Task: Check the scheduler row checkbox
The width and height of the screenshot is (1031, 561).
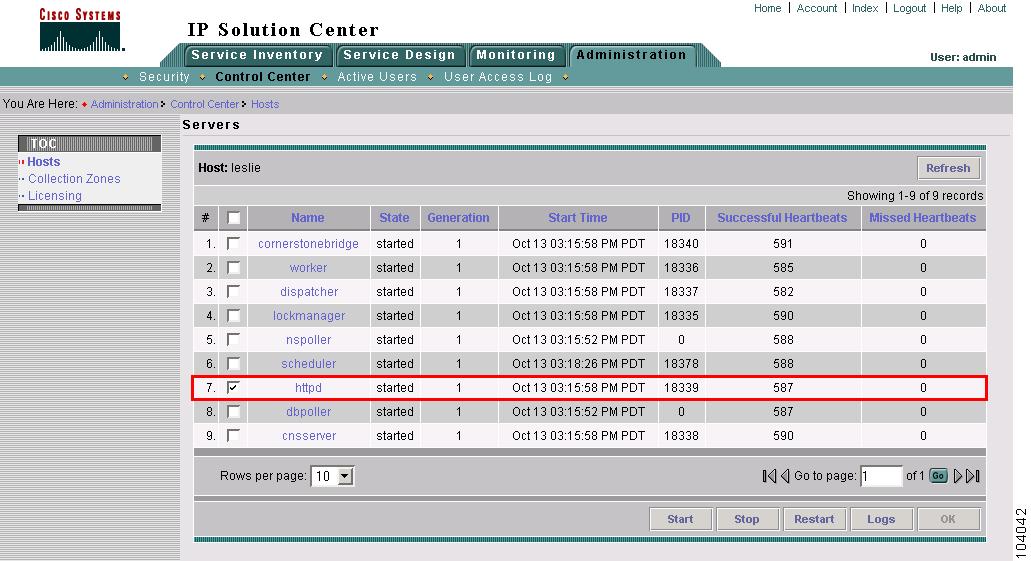Action: click(x=233, y=364)
